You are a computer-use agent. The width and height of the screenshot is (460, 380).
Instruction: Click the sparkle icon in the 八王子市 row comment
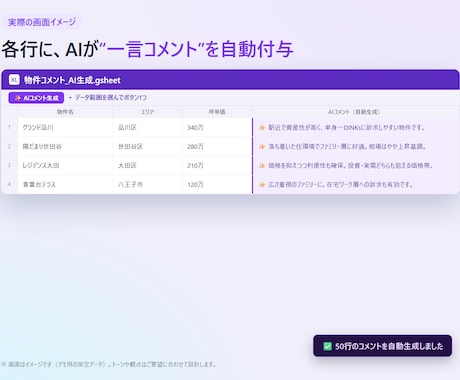[x=262, y=184]
